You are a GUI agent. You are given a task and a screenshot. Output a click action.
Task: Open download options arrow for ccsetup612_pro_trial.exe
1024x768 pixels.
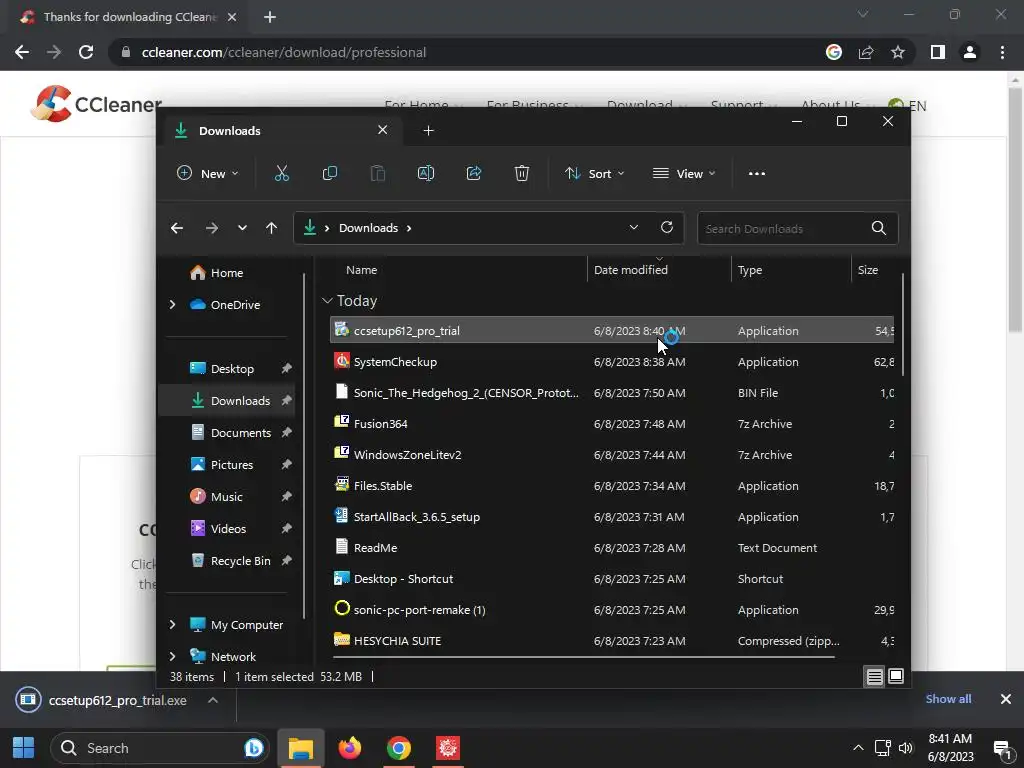coord(213,700)
